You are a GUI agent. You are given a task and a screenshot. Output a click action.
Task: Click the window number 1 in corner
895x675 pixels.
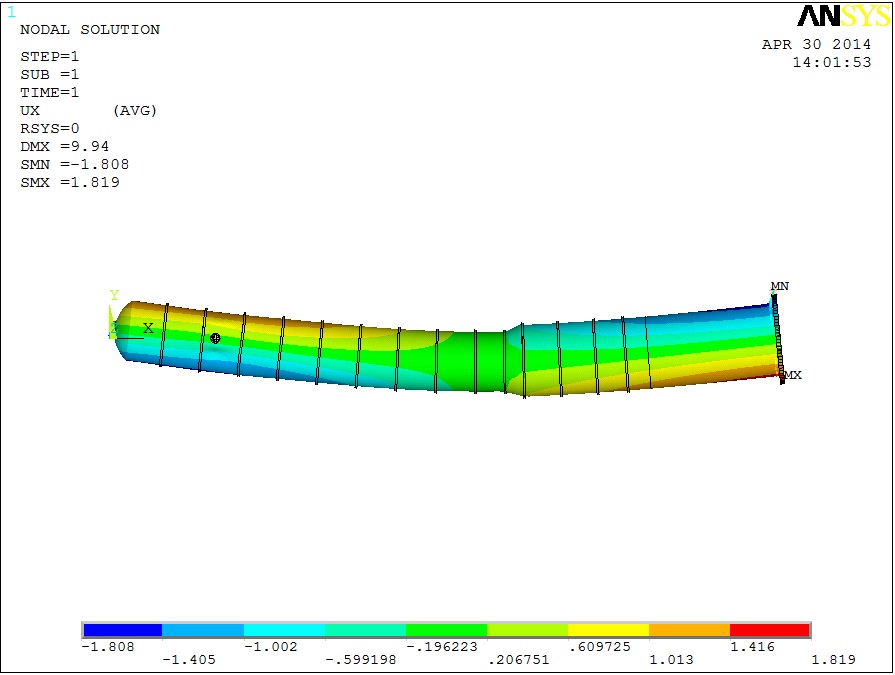[11, 12]
